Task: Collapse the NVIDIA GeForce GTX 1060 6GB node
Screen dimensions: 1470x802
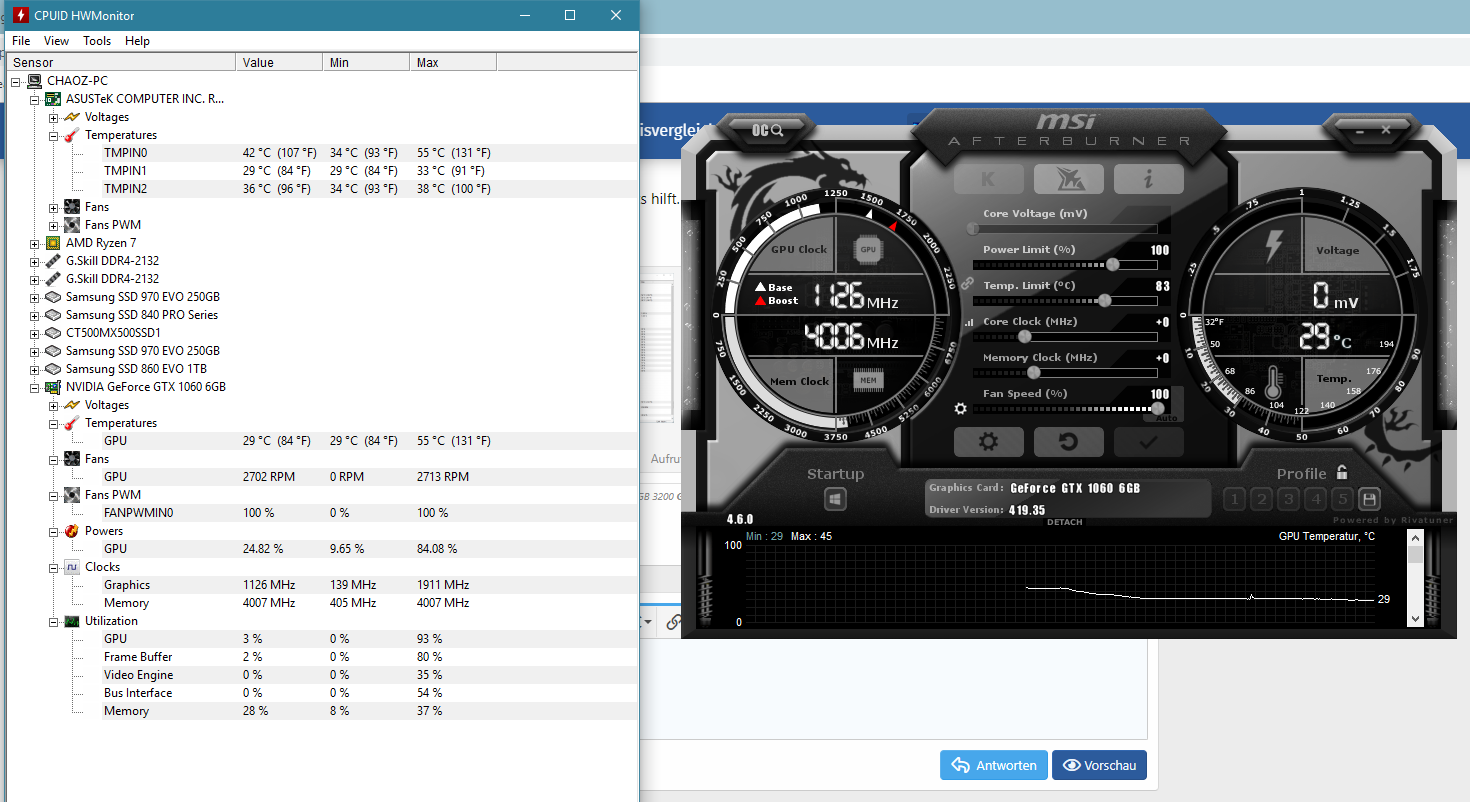Action: 35,387
